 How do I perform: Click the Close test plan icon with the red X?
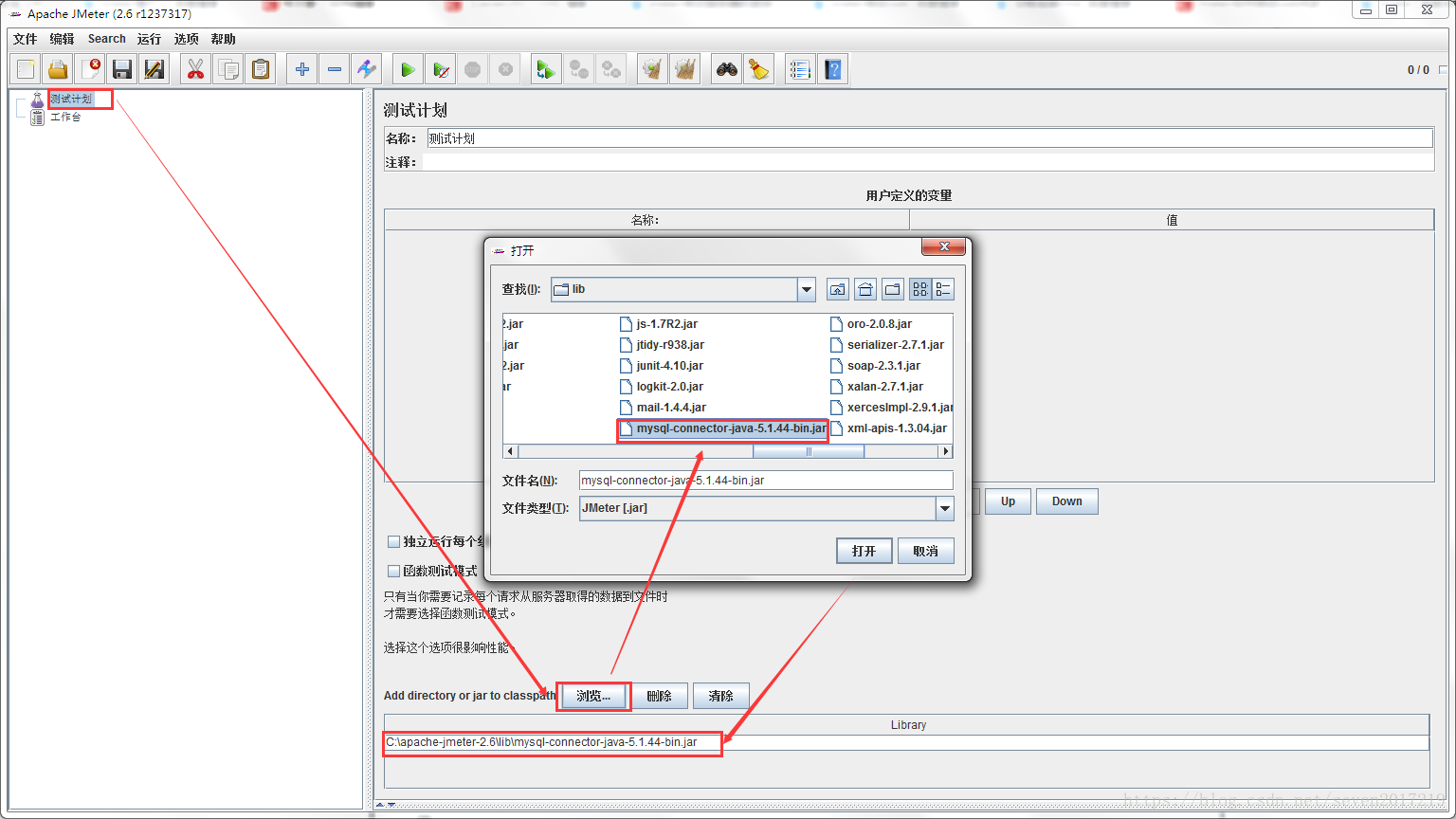(90, 69)
